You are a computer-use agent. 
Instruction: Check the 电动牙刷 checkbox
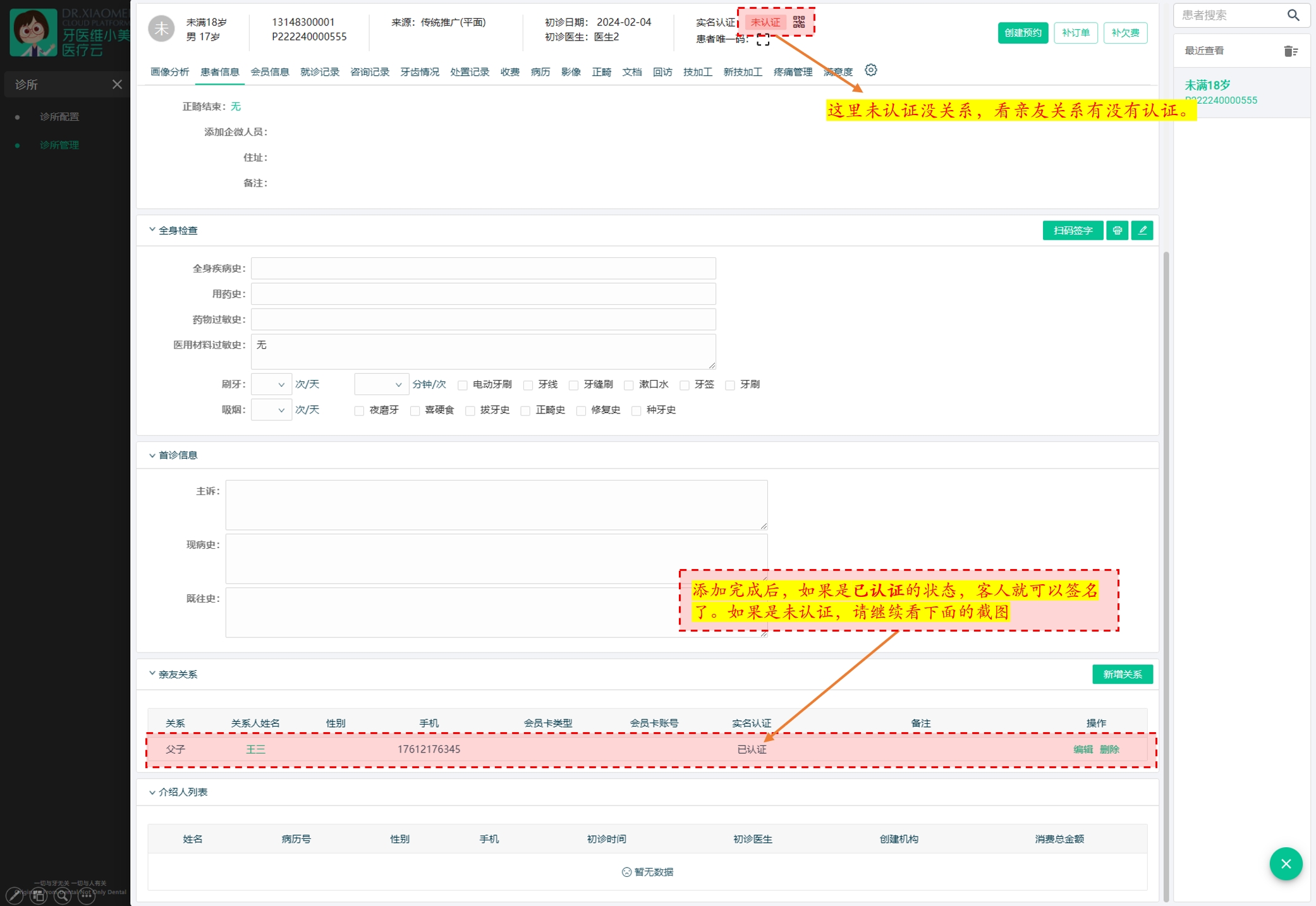point(463,385)
